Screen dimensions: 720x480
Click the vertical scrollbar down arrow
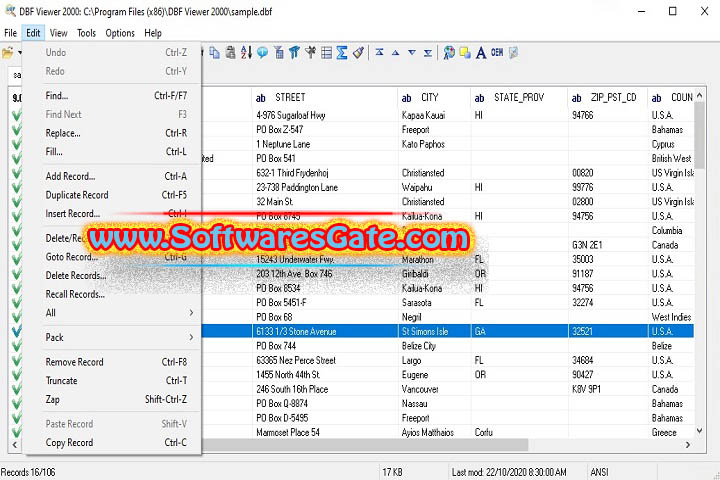[x=699, y=431]
